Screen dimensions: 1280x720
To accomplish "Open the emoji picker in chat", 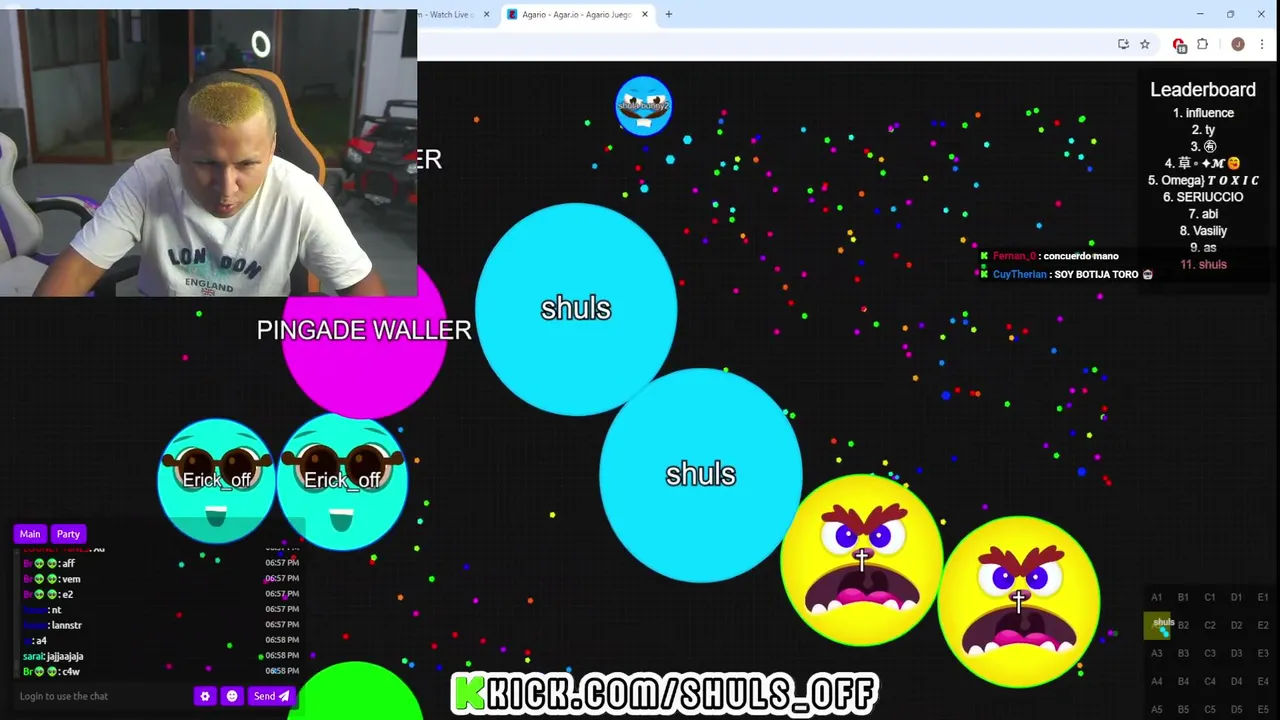I will [x=232, y=696].
